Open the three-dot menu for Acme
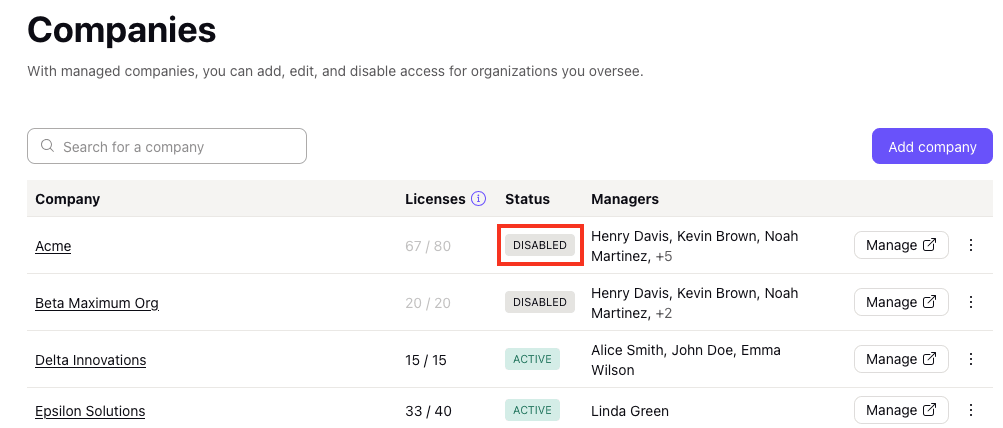 970,245
